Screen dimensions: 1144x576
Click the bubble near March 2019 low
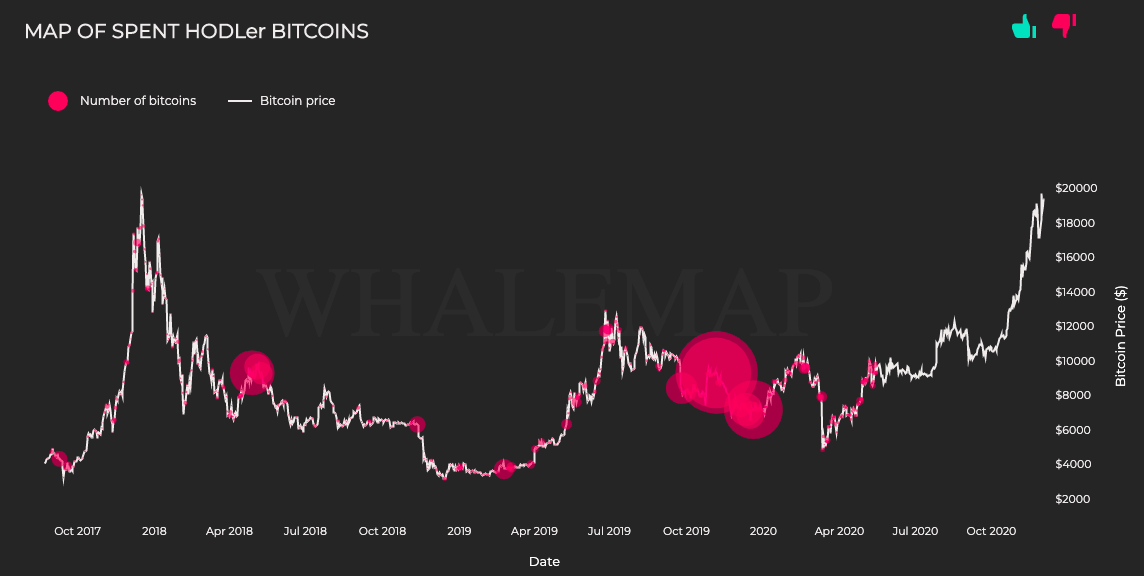(x=504, y=469)
